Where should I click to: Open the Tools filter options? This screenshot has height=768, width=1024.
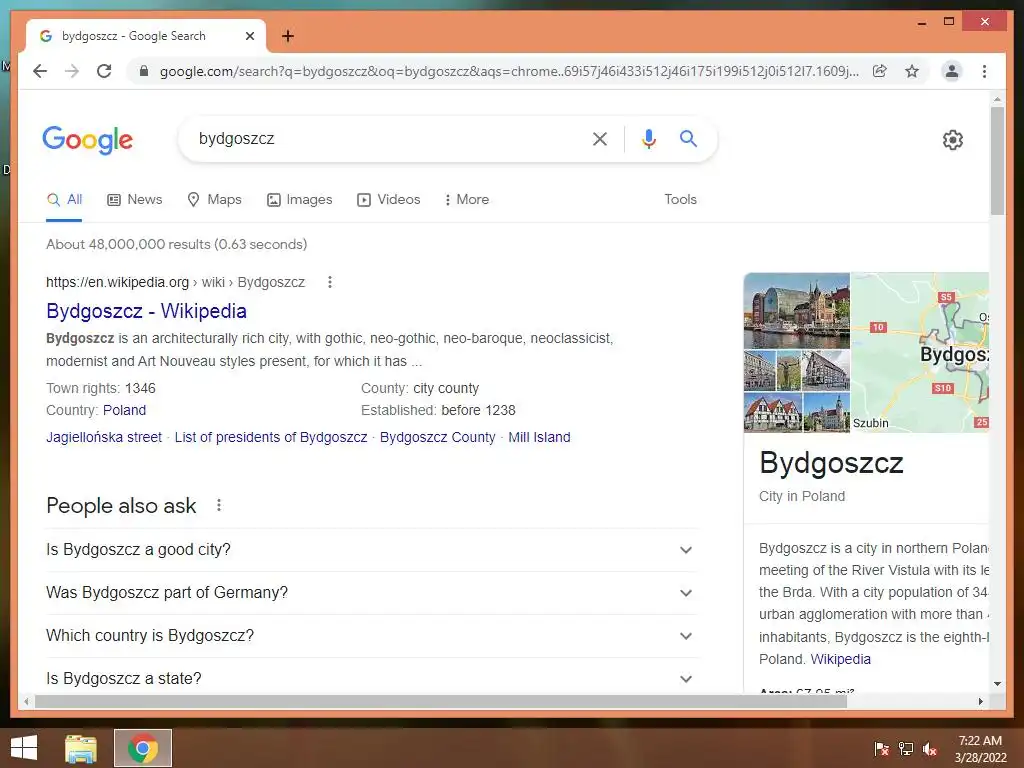(x=680, y=200)
